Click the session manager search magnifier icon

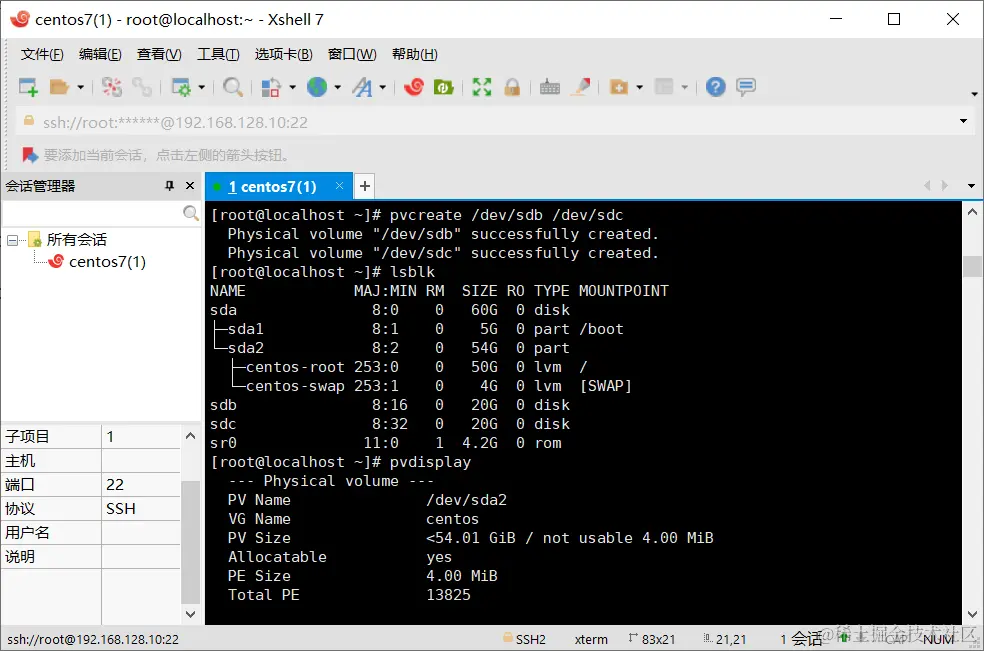click(x=191, y=213)
